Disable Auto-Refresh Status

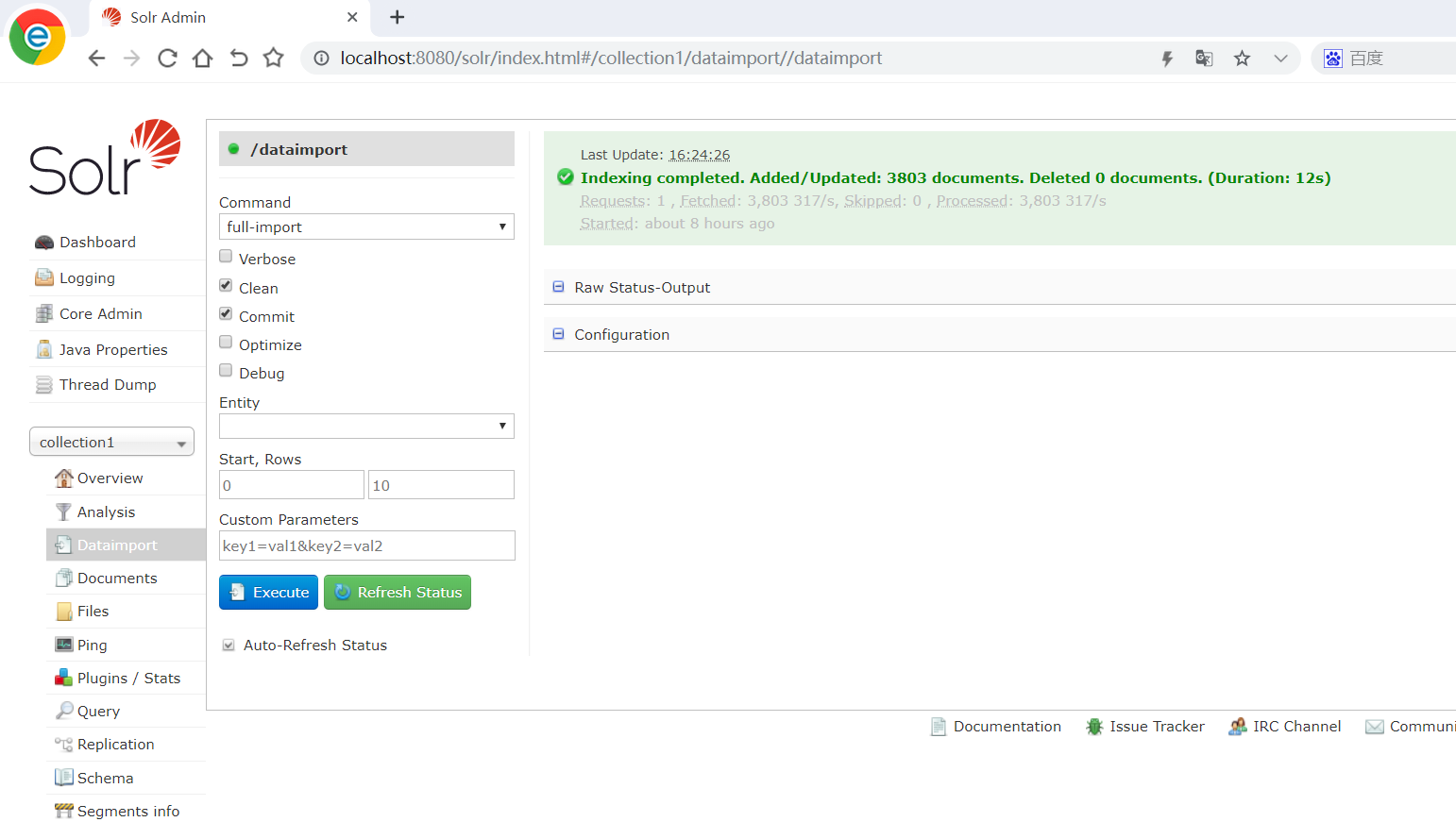coord(228,644)
